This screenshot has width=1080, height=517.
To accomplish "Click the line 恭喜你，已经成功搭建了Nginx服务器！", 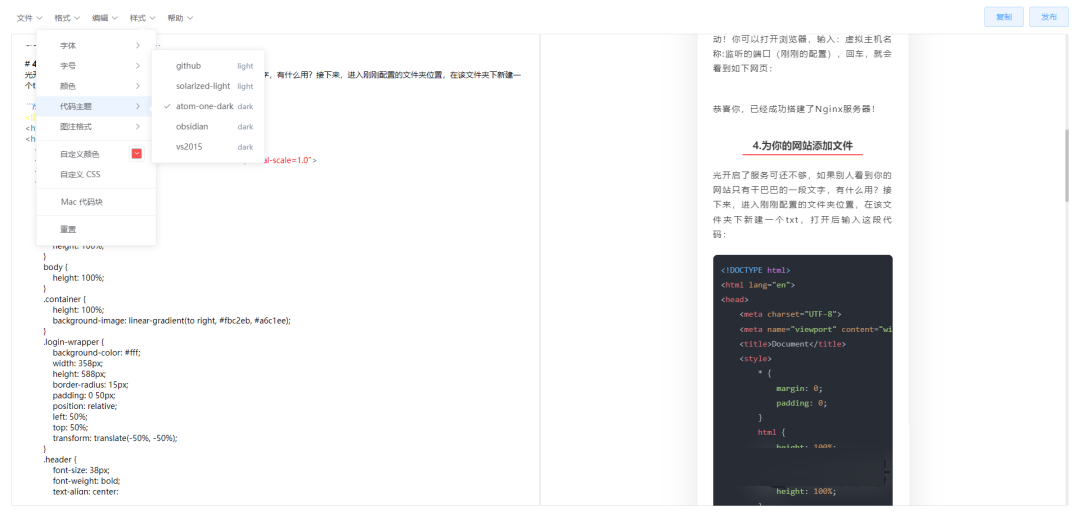I will click(793, 109).
